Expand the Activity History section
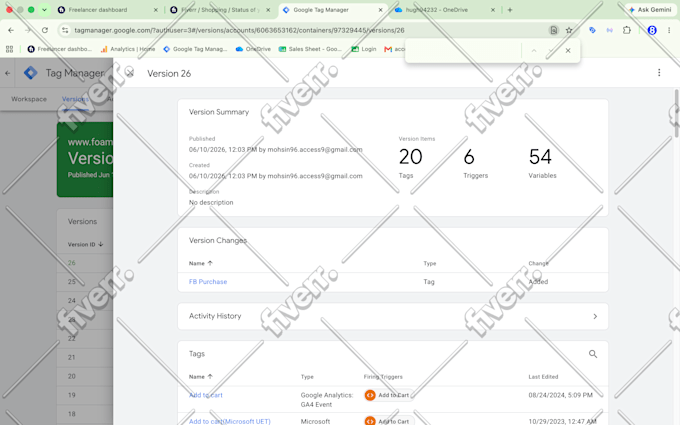This screenshot has width=680, height=425. pyautogui.click(x=392, y=316)
